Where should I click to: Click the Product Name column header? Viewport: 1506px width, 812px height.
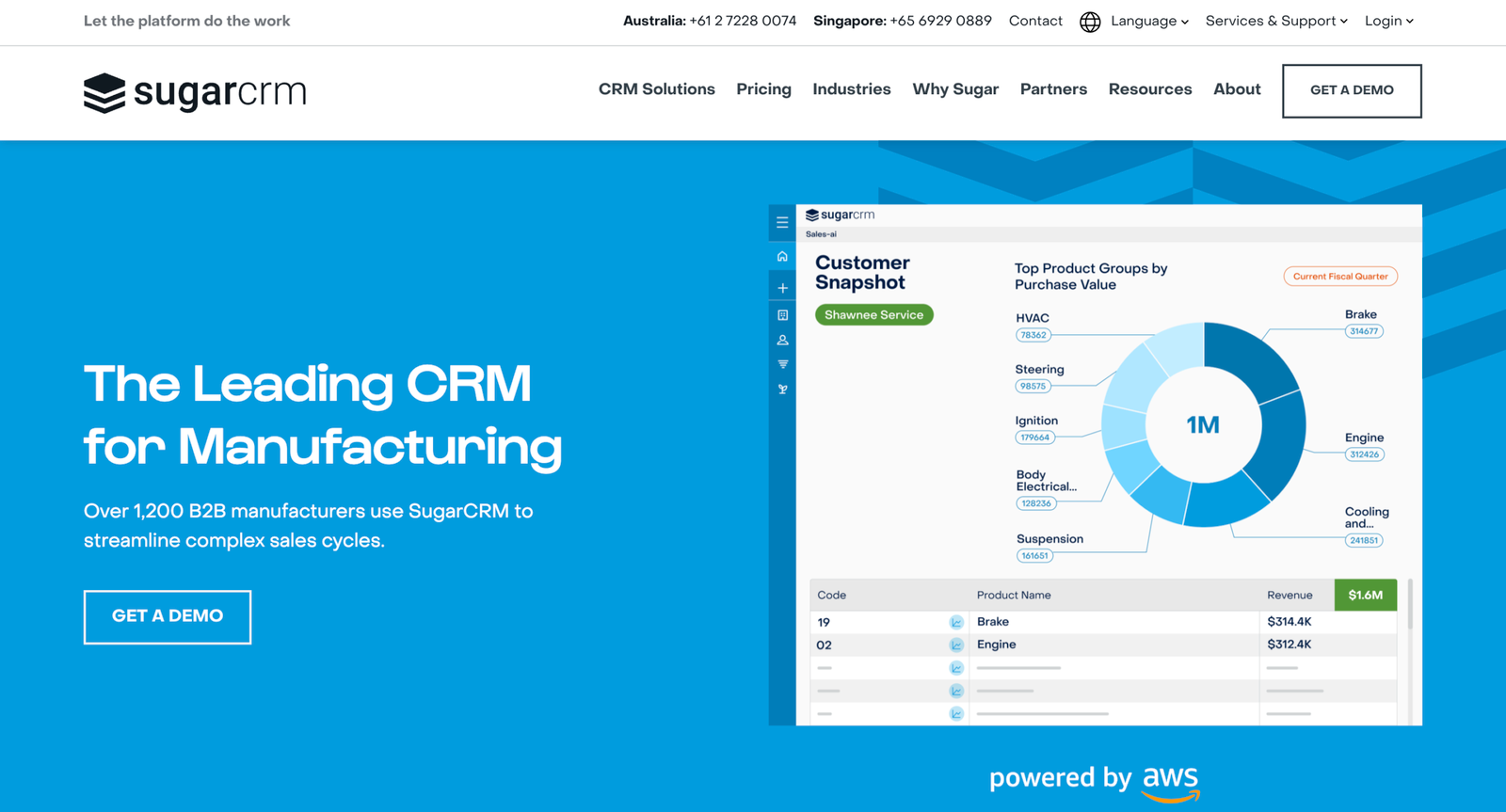[1014, 596]
